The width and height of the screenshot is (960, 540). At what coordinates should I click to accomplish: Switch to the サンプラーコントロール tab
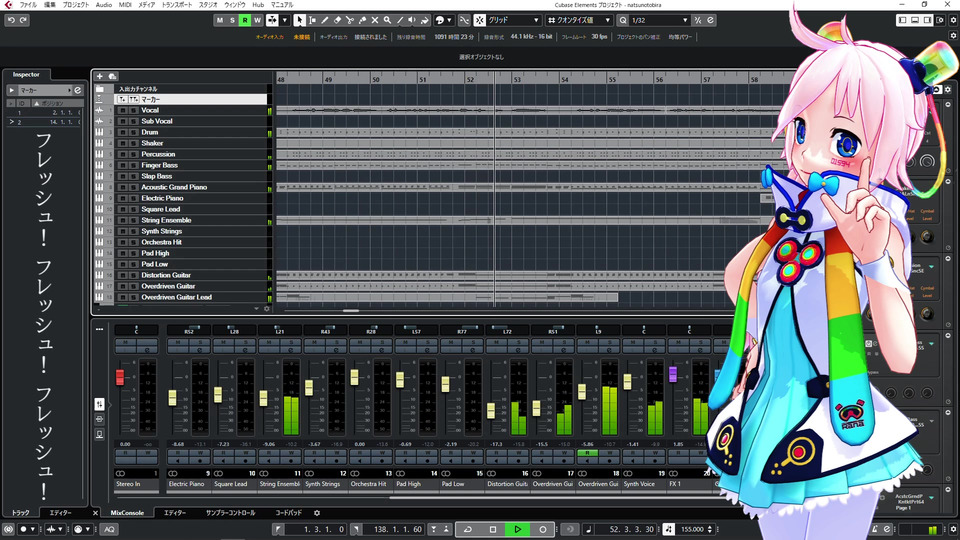pos(230,513)
